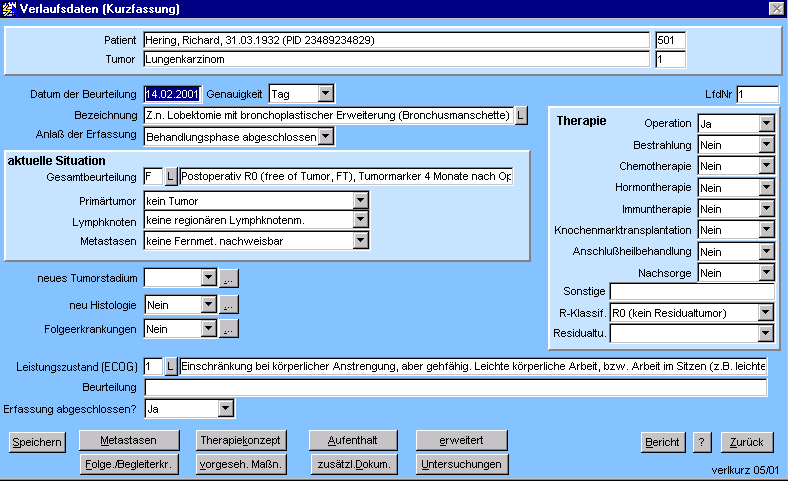Click the ellipsis button beside Folgeerkrankungen
This screenshot has height=481, width=788.
(229, 329)
